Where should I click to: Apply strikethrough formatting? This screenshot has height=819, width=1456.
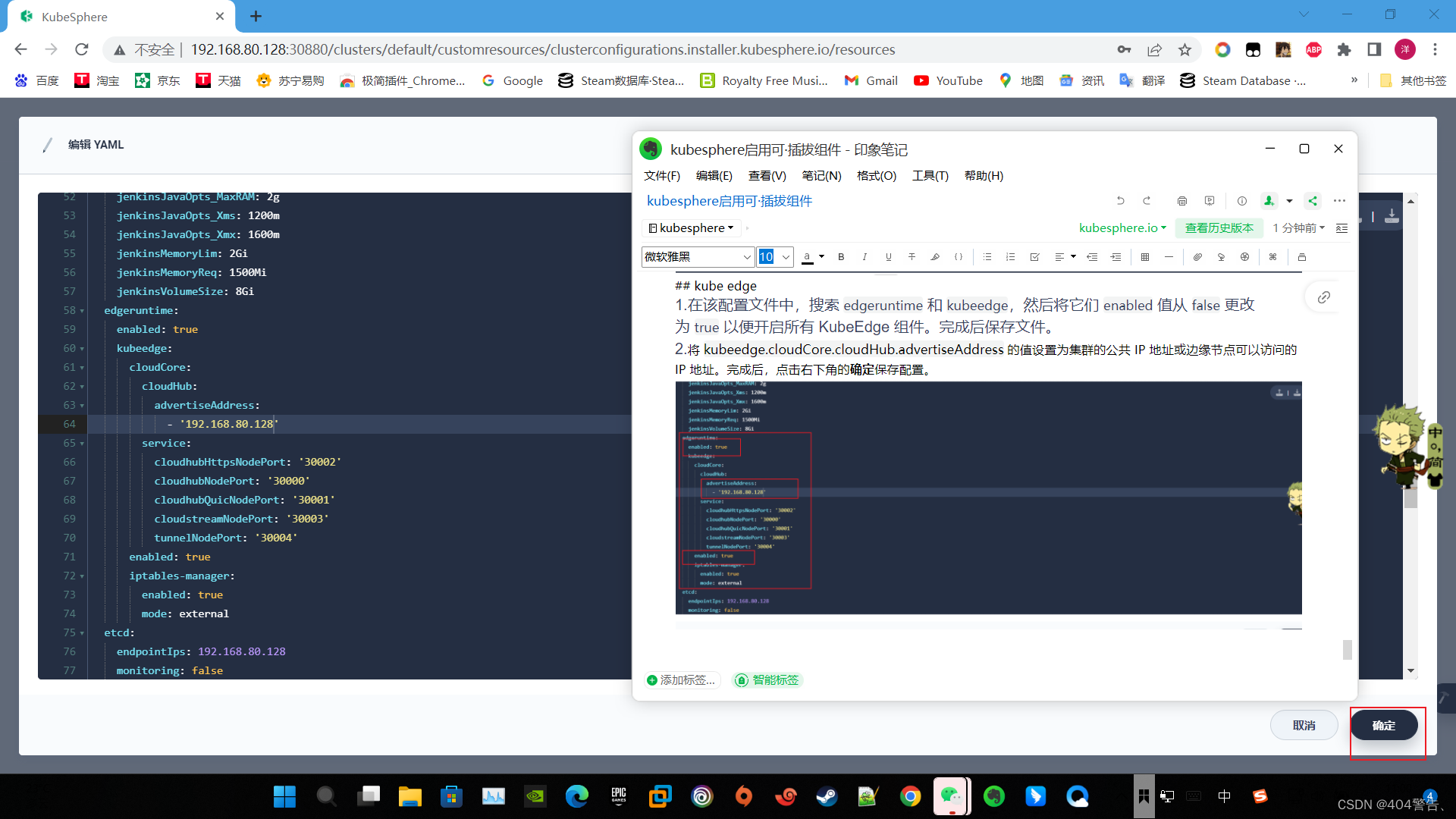click(912, 257)
